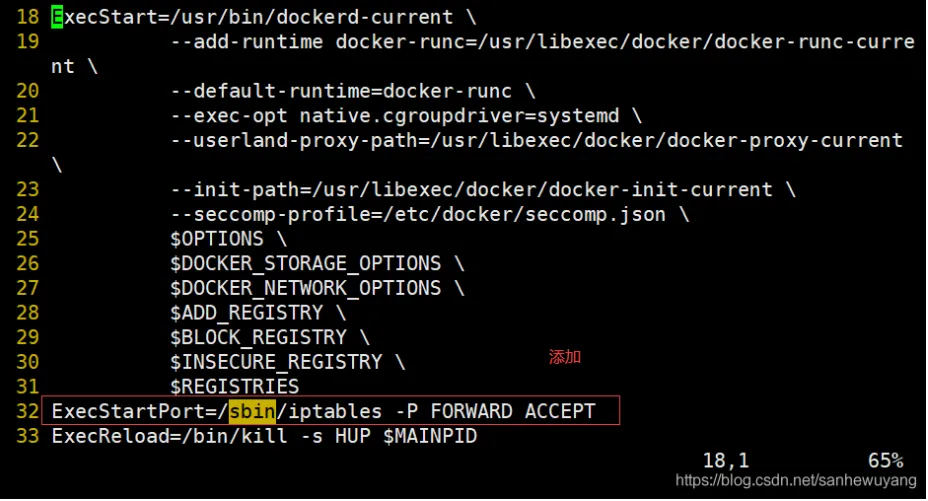Click the $DOCKER_STORAGE_OPTIONS variable
This screenshot has height=501, width=928.
coord(305,263)
